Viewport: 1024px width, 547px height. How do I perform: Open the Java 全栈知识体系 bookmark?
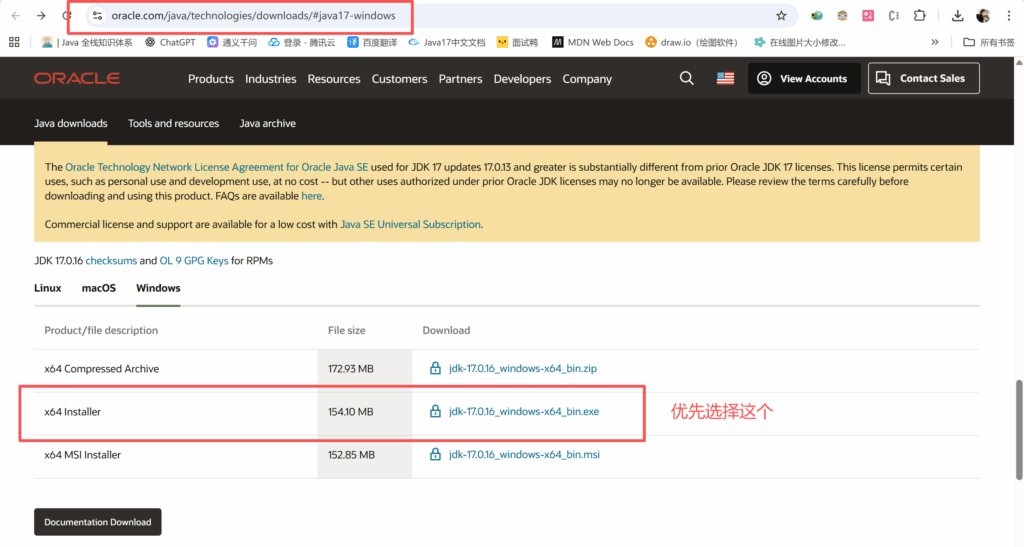point(87,42)
